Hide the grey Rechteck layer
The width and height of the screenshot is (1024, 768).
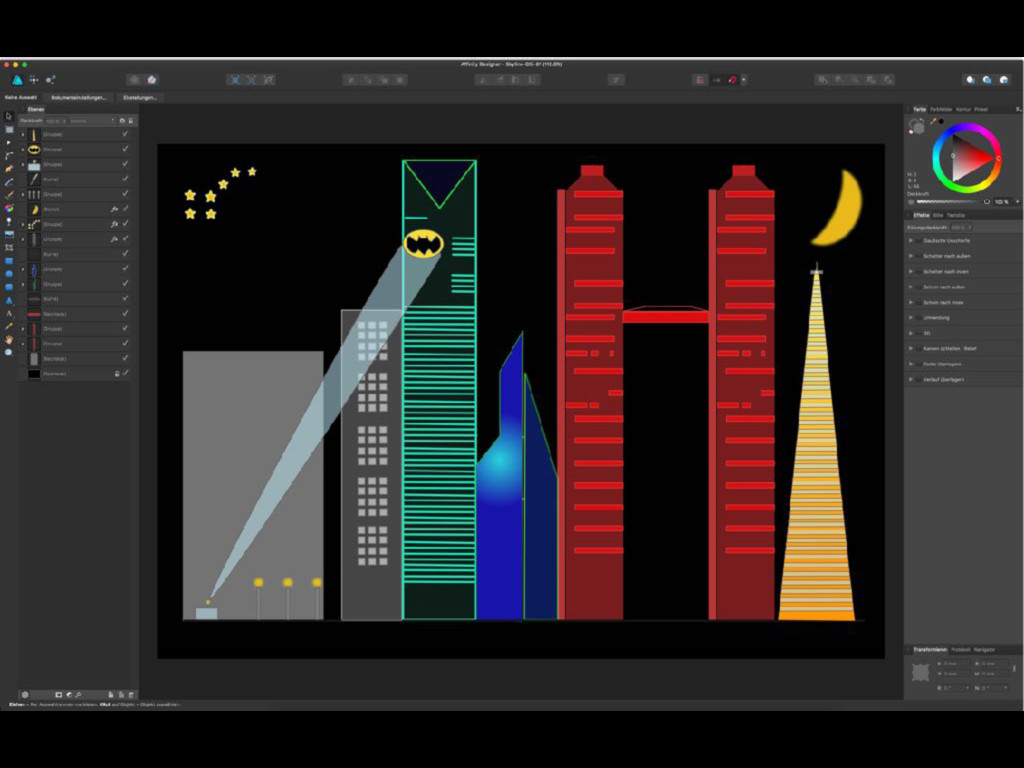pyautogui.click(x=125, y=359)
